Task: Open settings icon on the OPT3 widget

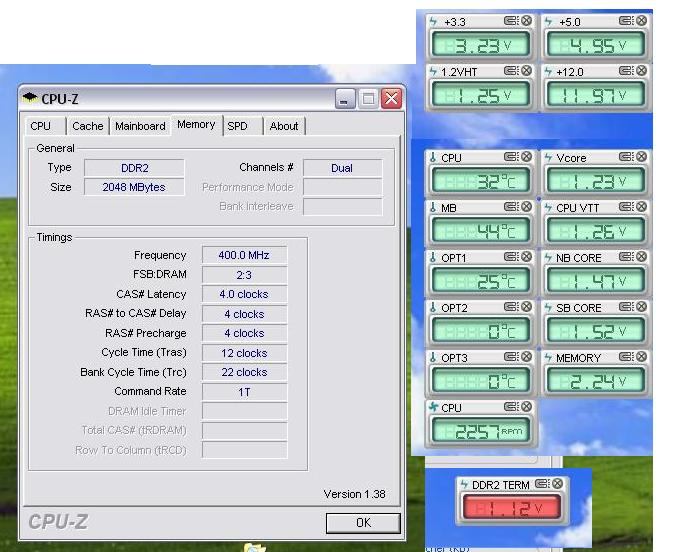Action: 511,357
